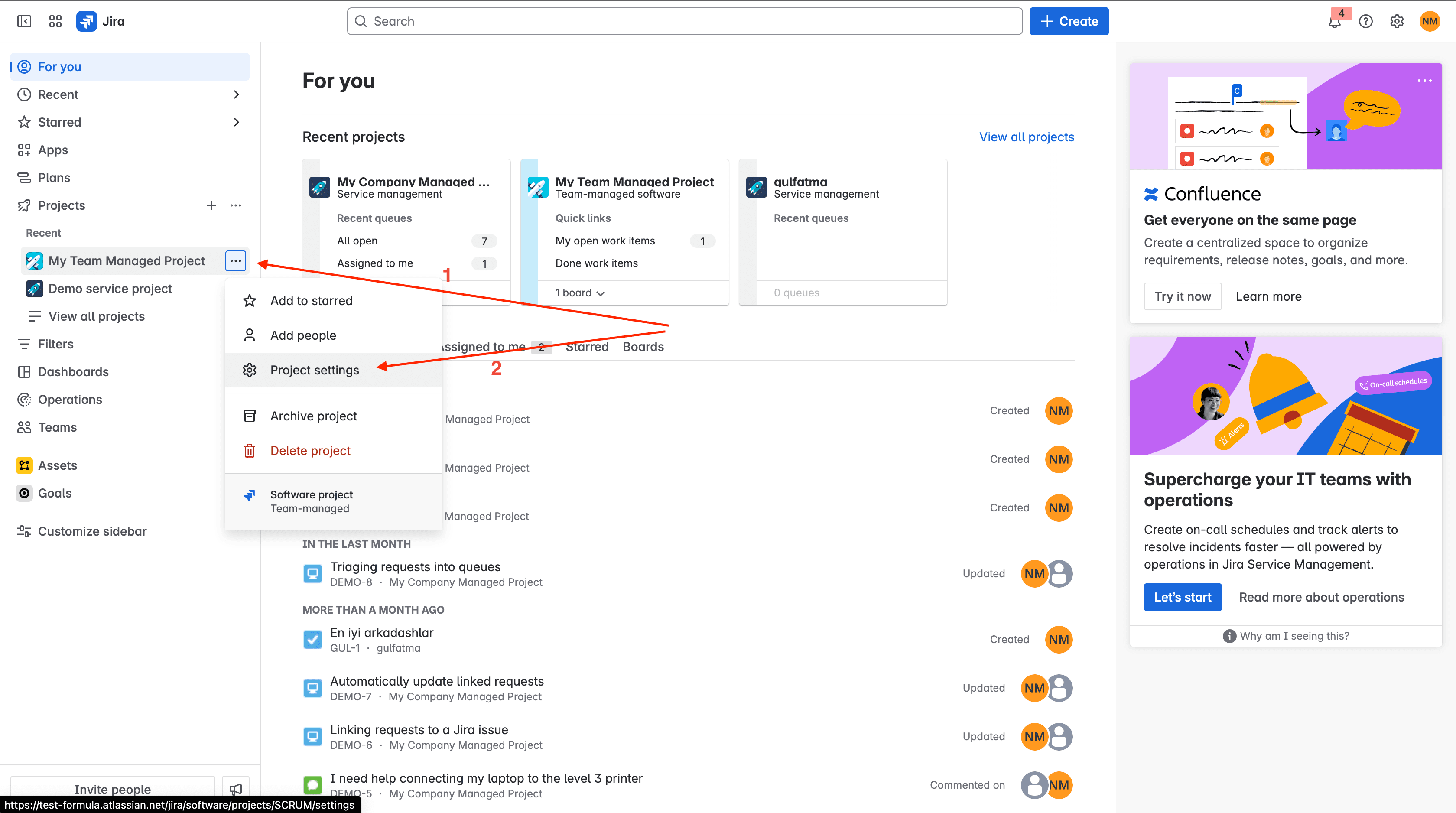The width and height of the screenshot is (1456, 813).
Task: Click the Learn more link
Action: [1268, 296]
